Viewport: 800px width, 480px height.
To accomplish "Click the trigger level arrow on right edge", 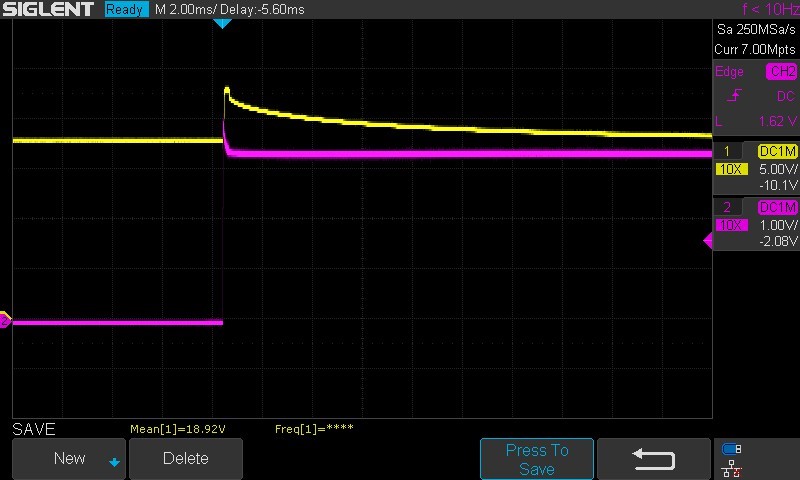I will click(708, 240).
